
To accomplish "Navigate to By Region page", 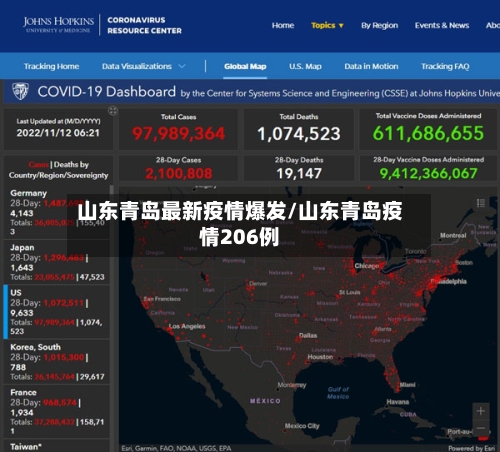I will point(379,25).
